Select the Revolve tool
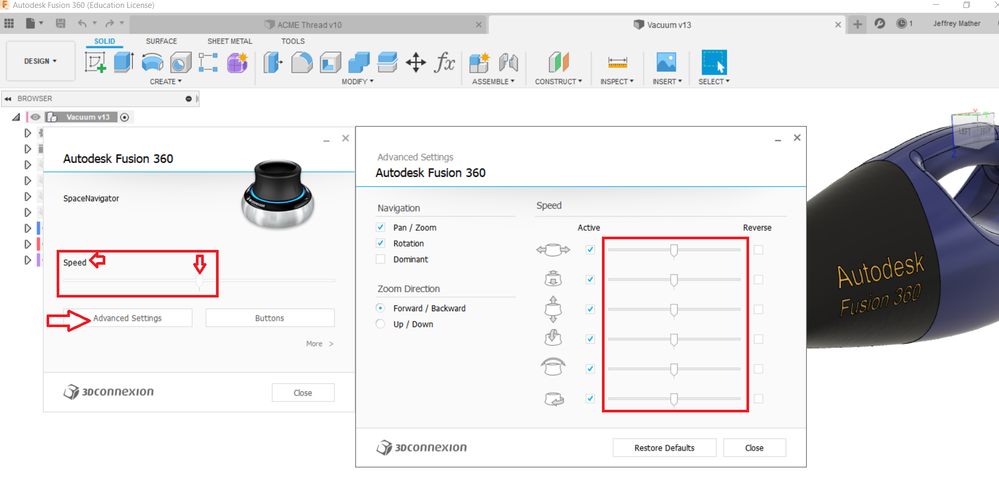Image resolution: width=999 pixels, height=477 pixels. pos(152,62)
